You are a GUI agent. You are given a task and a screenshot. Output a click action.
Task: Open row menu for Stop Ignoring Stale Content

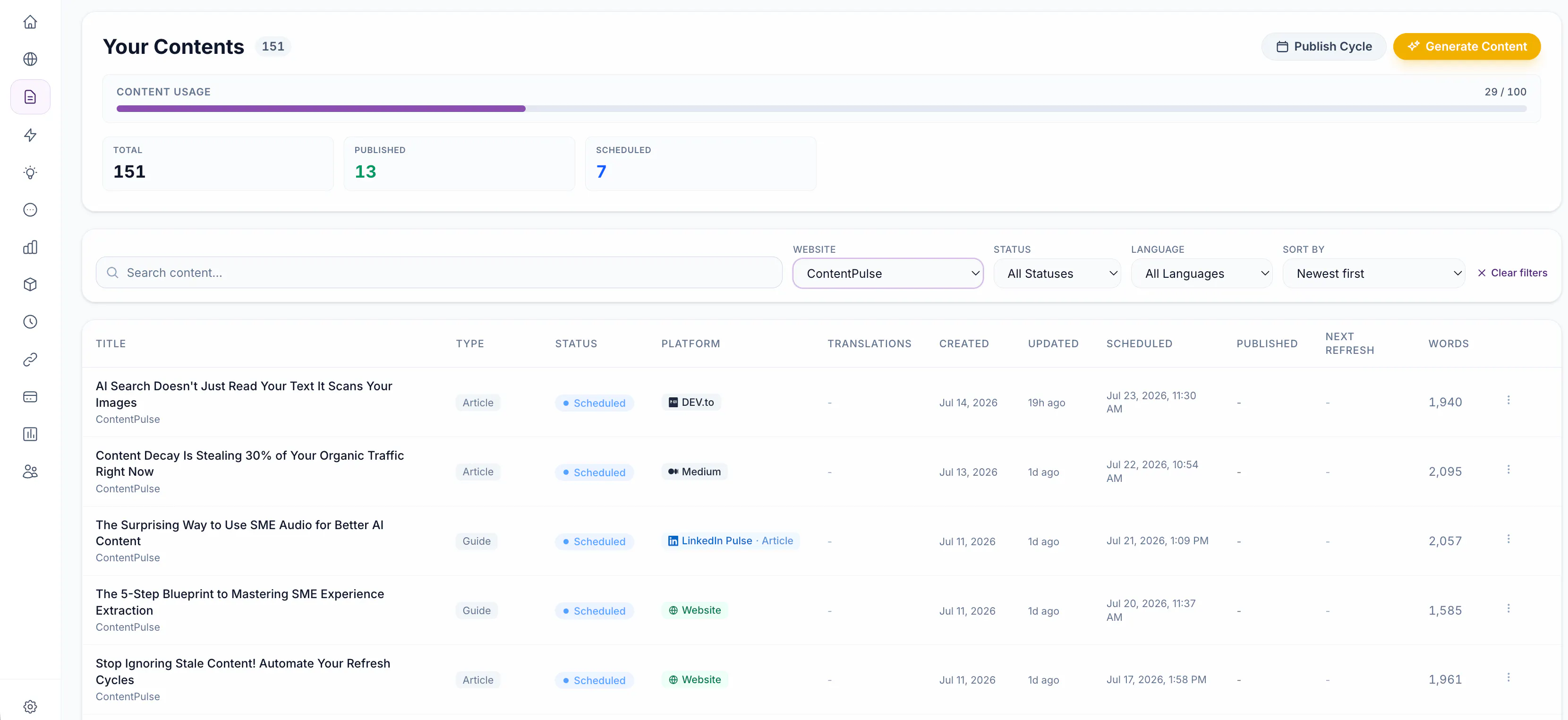click(1508, 677)
